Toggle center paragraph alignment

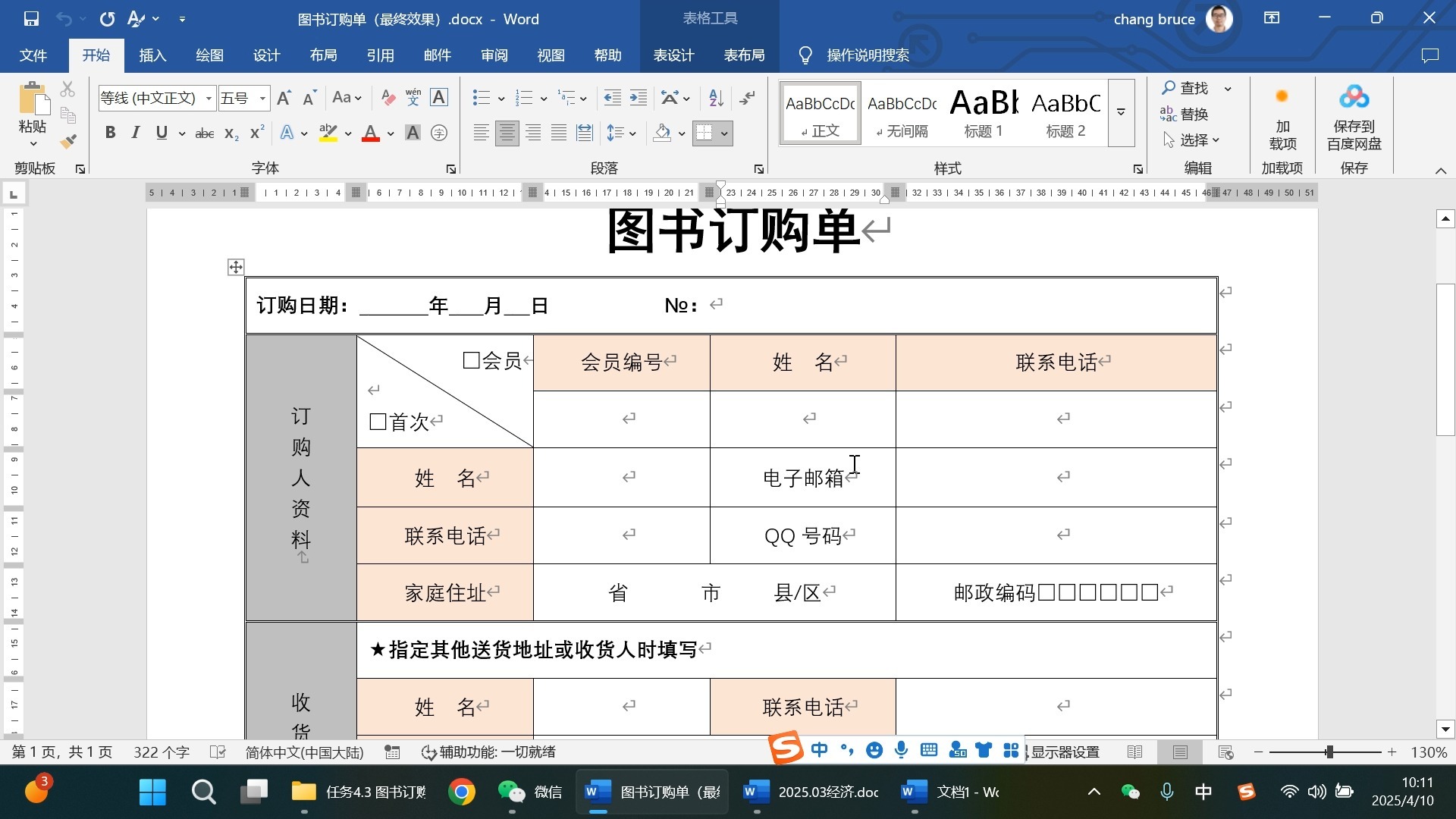pos(507,132)
